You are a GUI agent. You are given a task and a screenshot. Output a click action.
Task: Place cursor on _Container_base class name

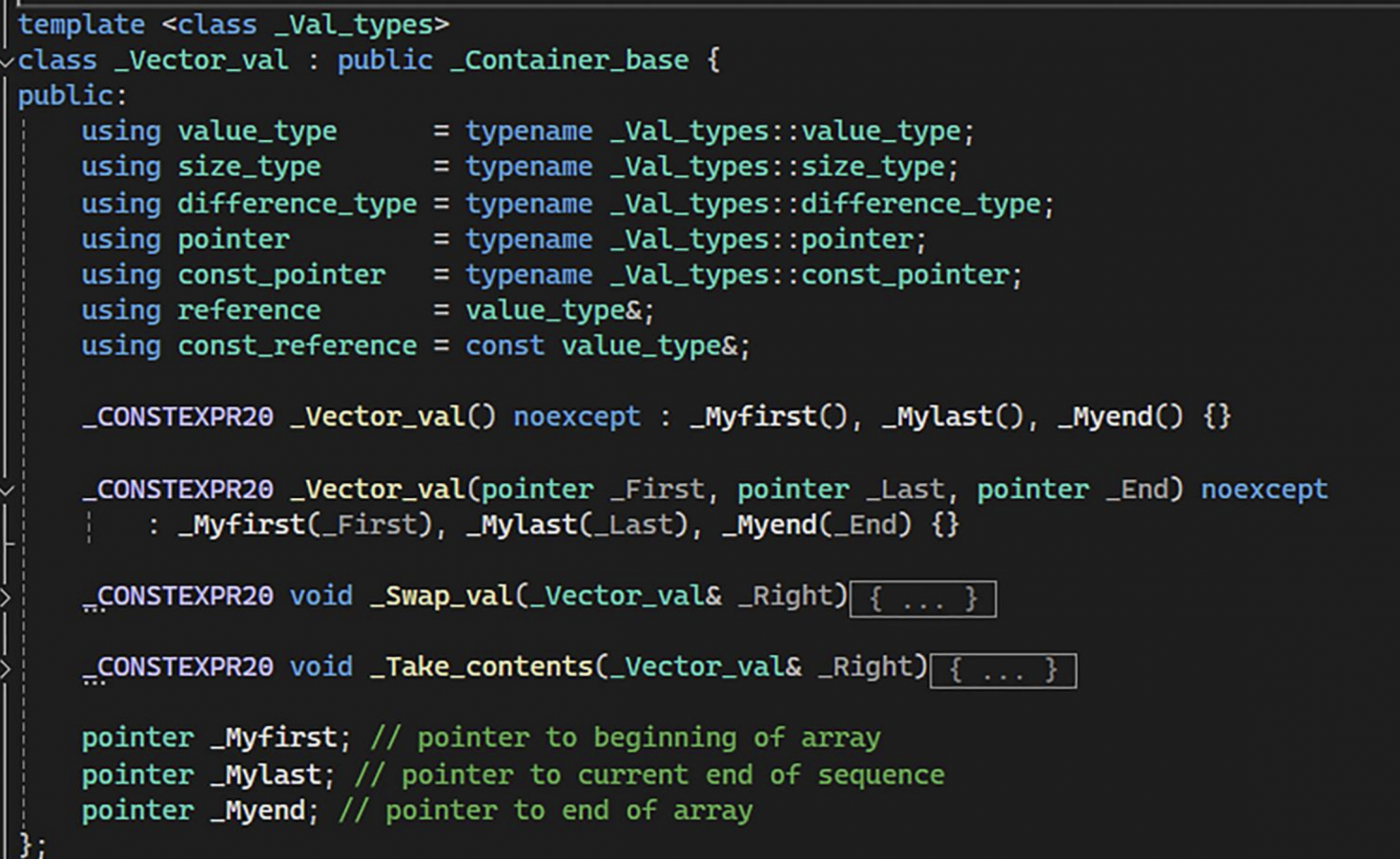click(569, 60)
